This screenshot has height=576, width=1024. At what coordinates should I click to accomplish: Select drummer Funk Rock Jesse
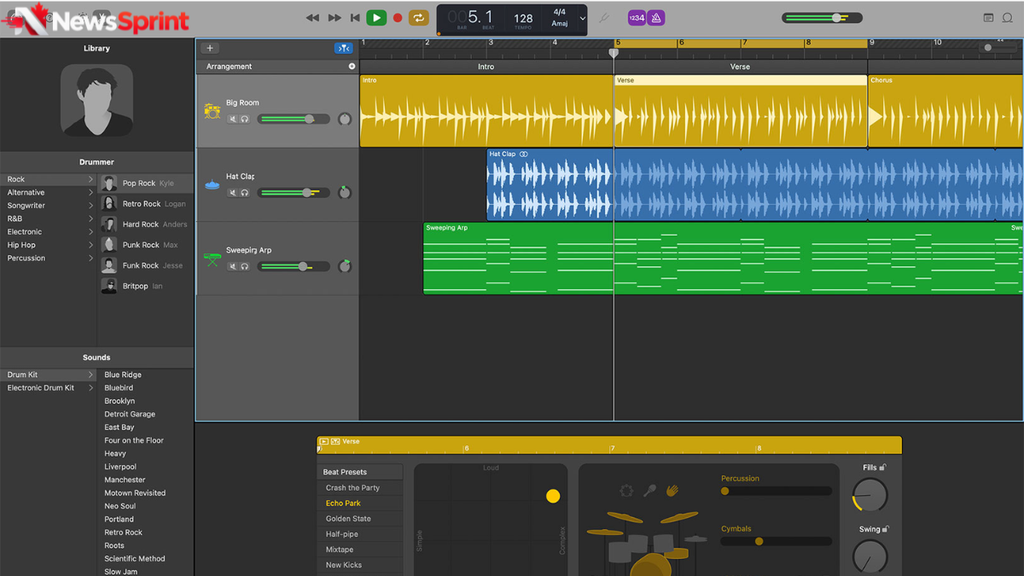tap(145, 266)
